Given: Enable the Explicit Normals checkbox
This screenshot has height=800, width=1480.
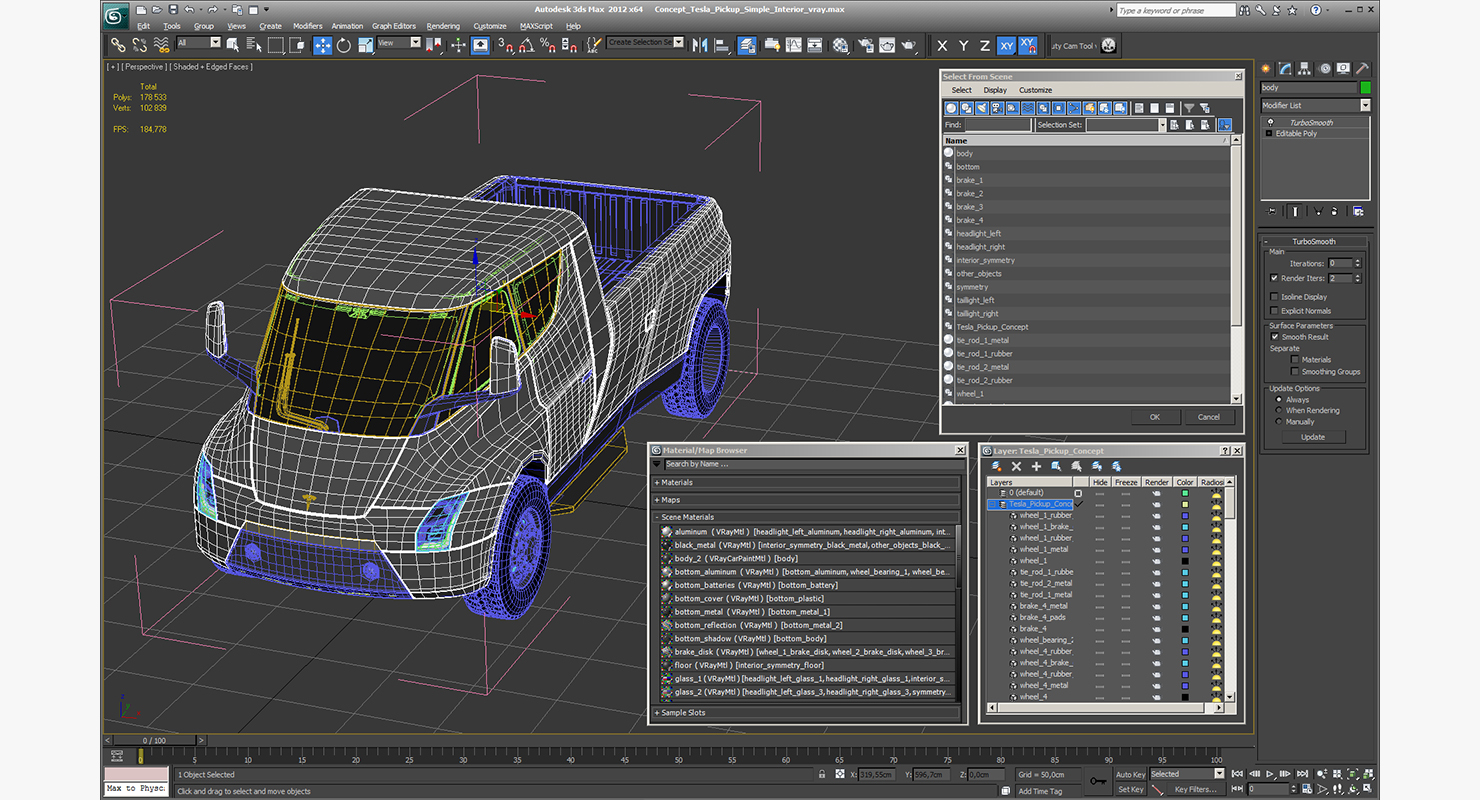Looking at the screenshot, I should coord(1274,311).
